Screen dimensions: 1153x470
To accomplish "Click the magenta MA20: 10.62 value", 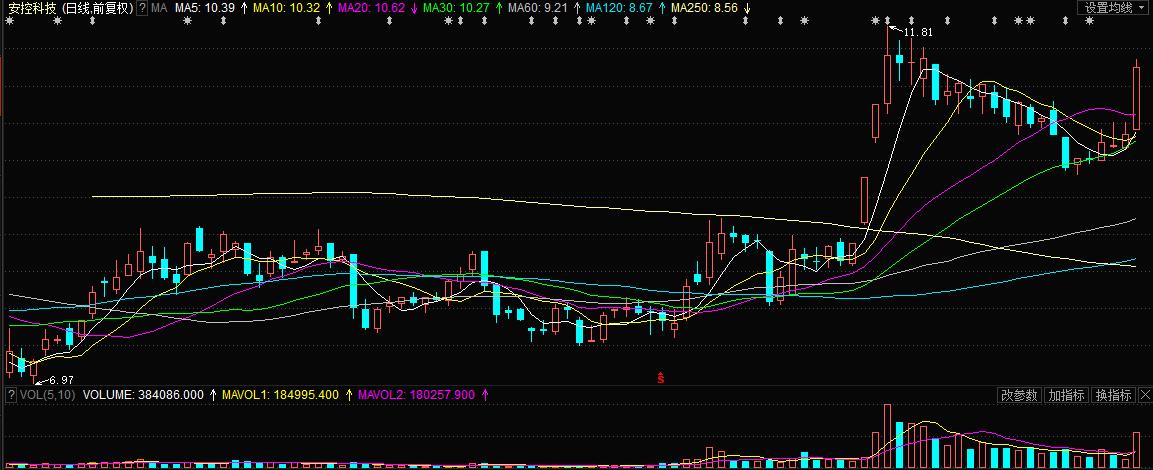I will [372, 7].
